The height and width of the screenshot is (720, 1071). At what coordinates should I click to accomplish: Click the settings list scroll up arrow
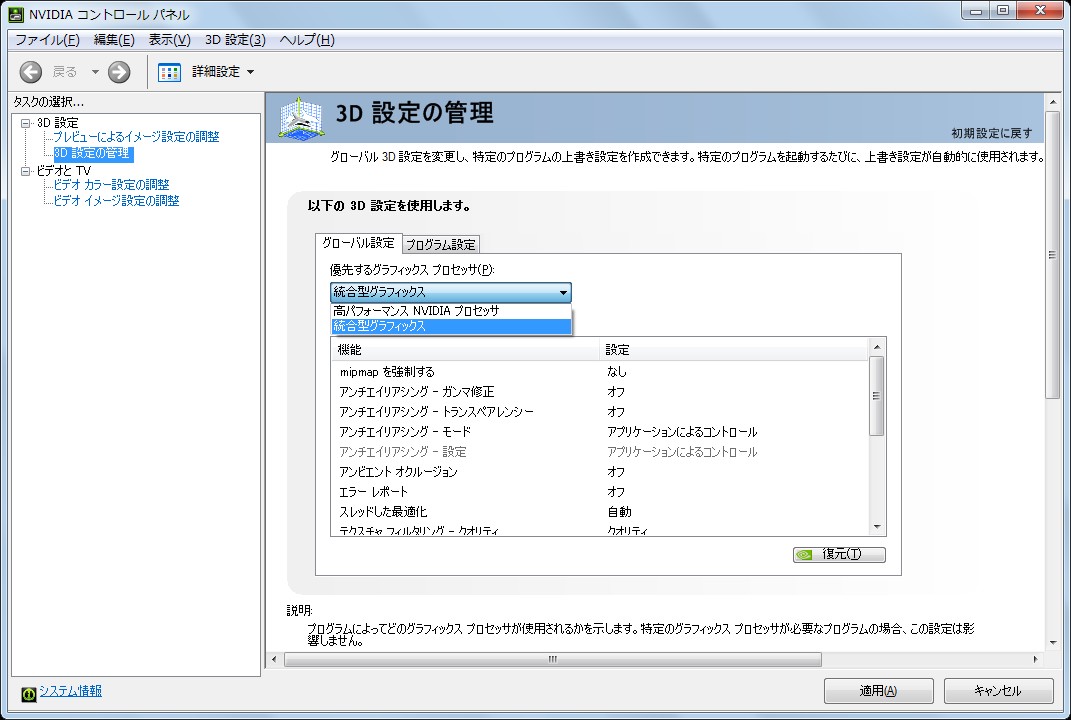pos(877,347)
